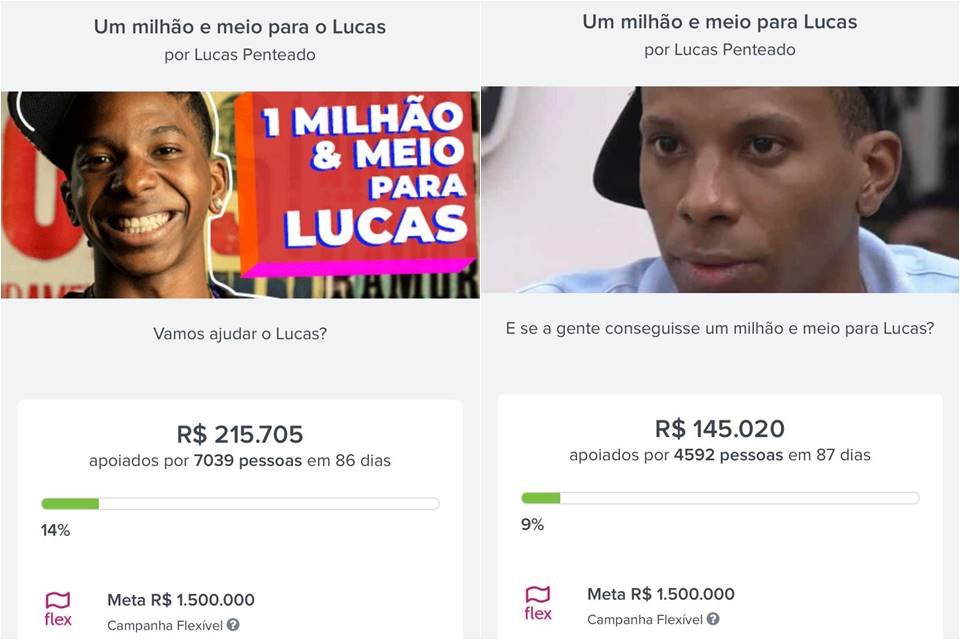Click title 'Um milhão e meio para o Lucas'

(x=240, y=27)
